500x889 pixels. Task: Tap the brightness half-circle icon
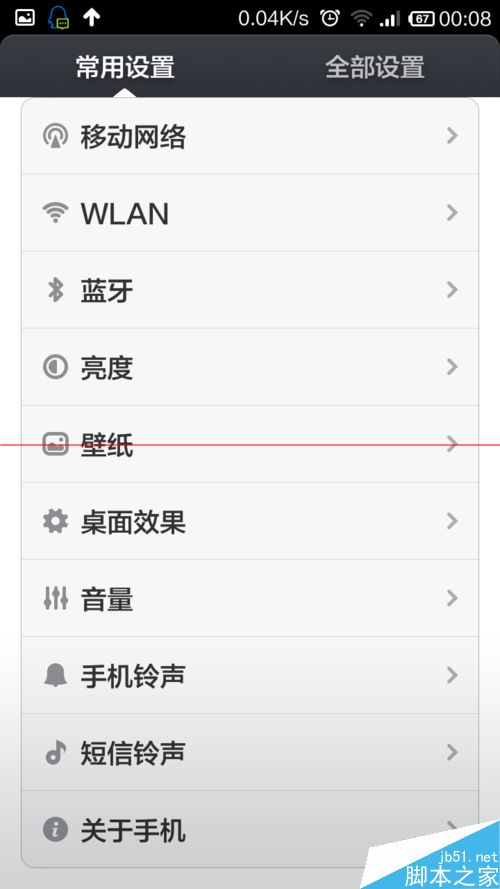pos(56,367)
